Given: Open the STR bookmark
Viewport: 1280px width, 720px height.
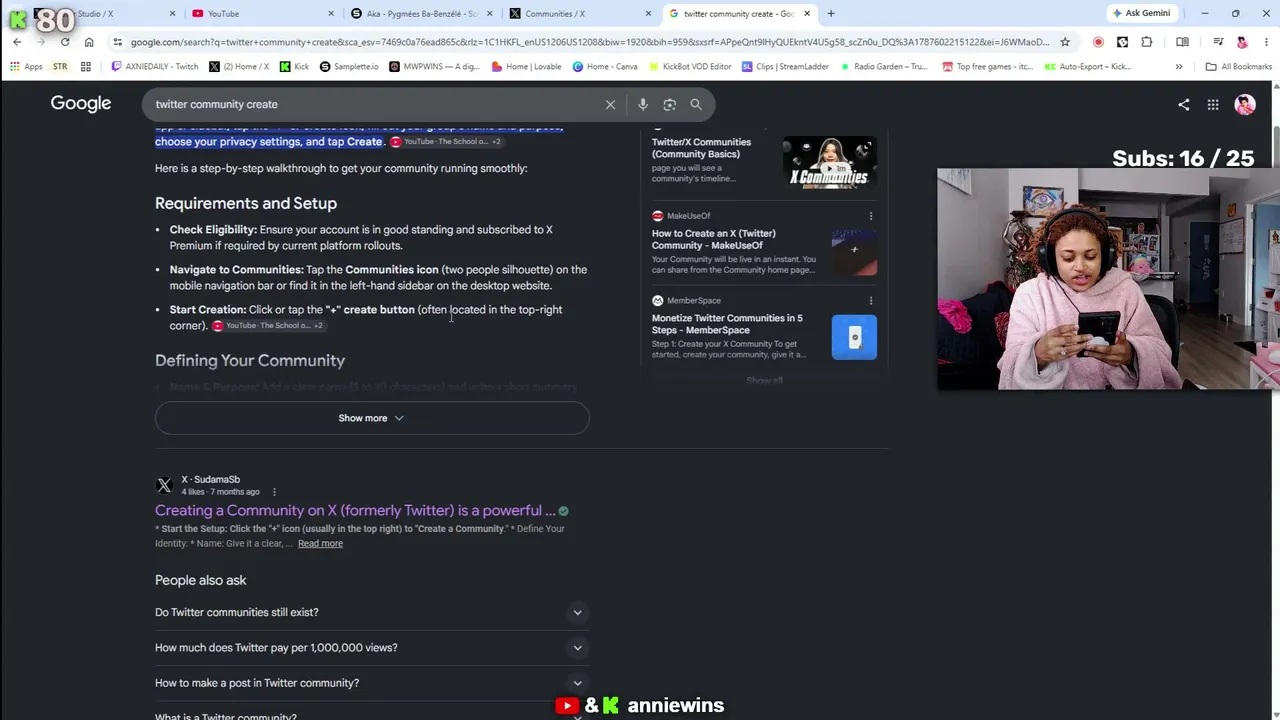Looking at the screenshot, I should (x=60, y=67).
